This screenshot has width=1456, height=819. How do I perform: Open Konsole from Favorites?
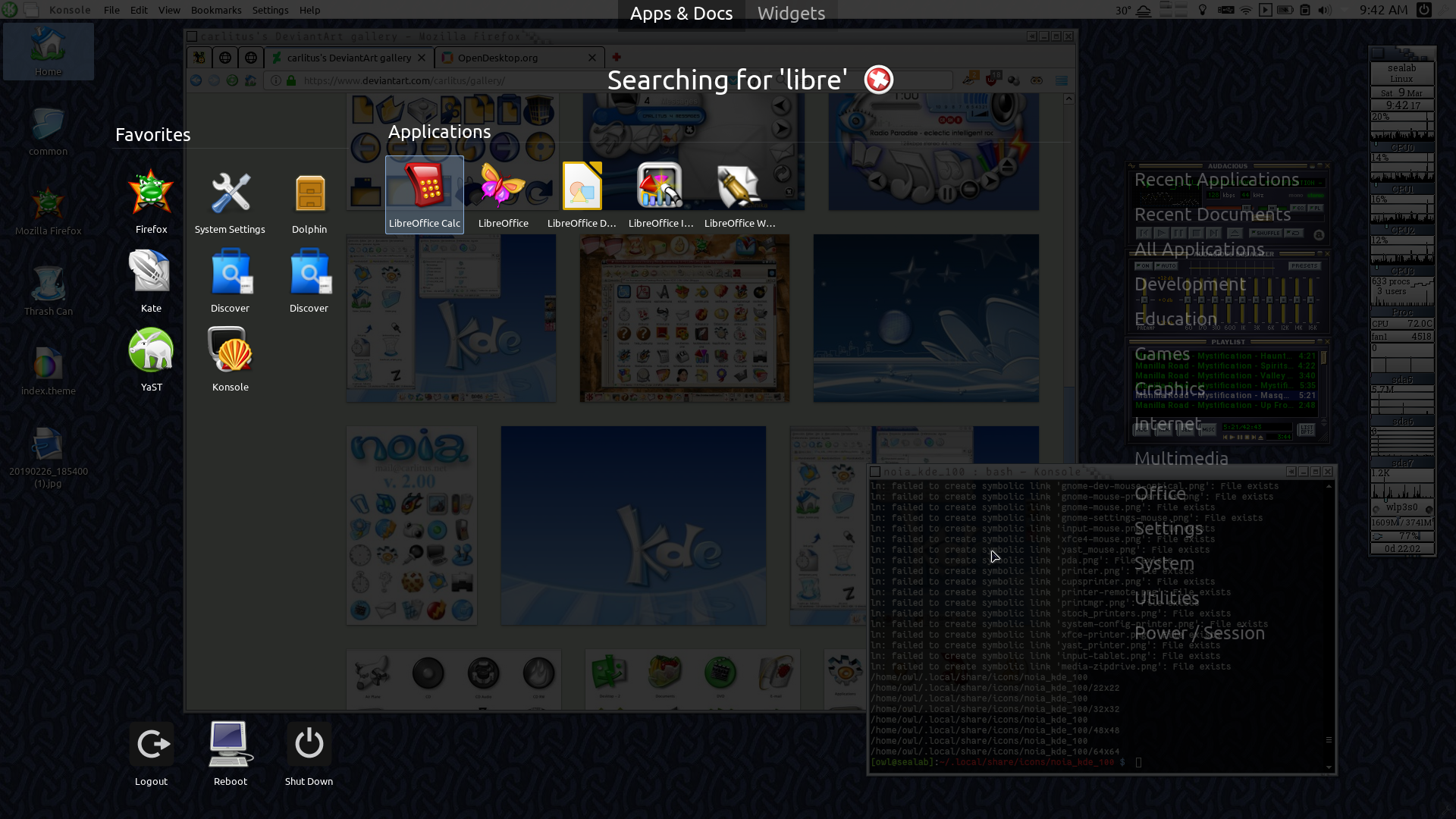(x=230, y=359)
